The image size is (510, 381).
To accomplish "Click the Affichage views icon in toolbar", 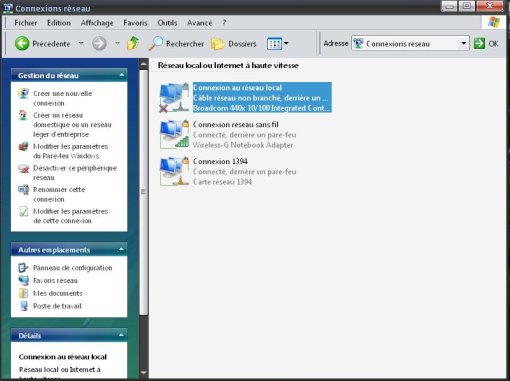I will coord(274,44).
